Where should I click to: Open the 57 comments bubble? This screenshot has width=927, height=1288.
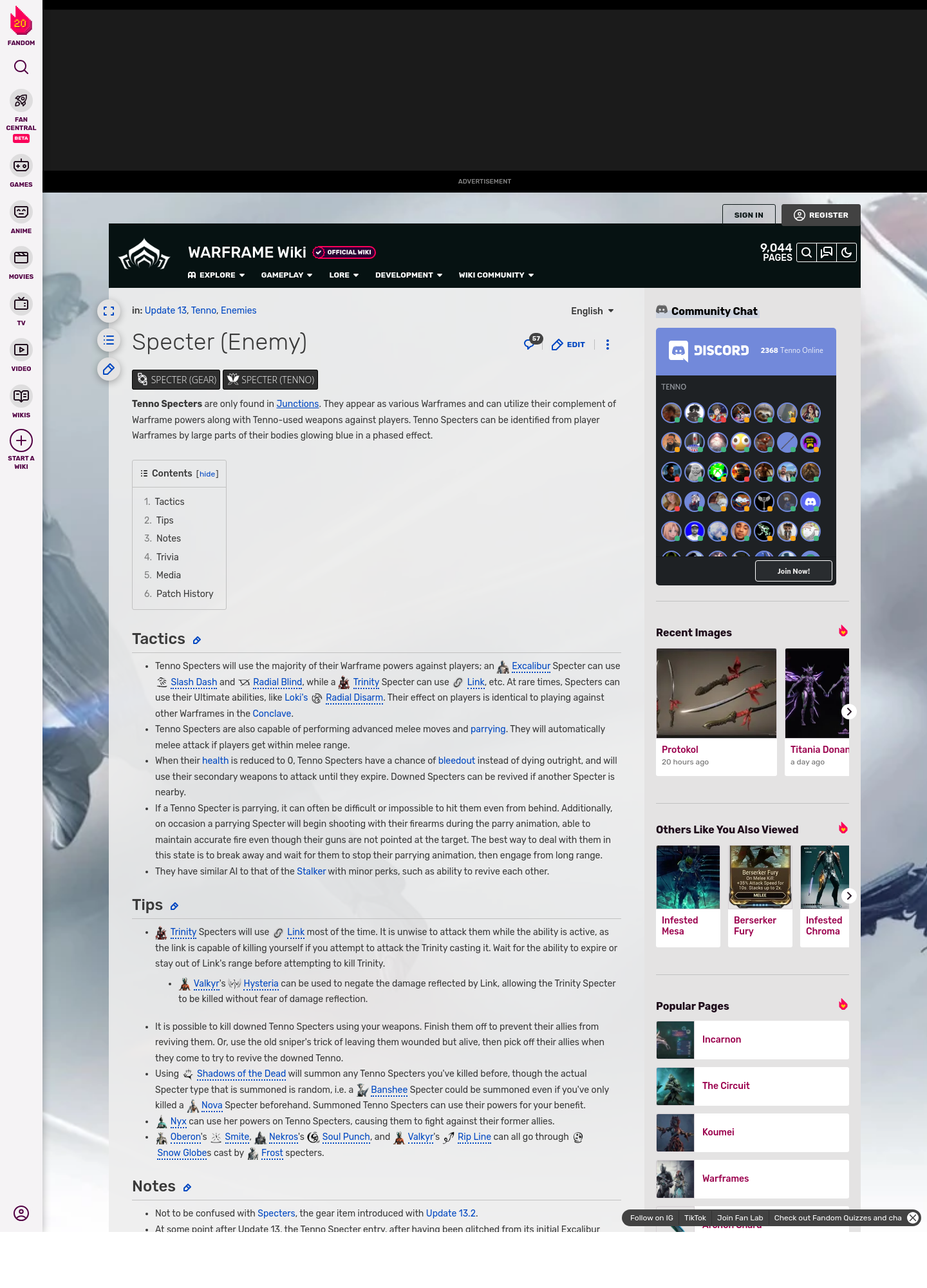pyautogui.click(x=532, y=343)
